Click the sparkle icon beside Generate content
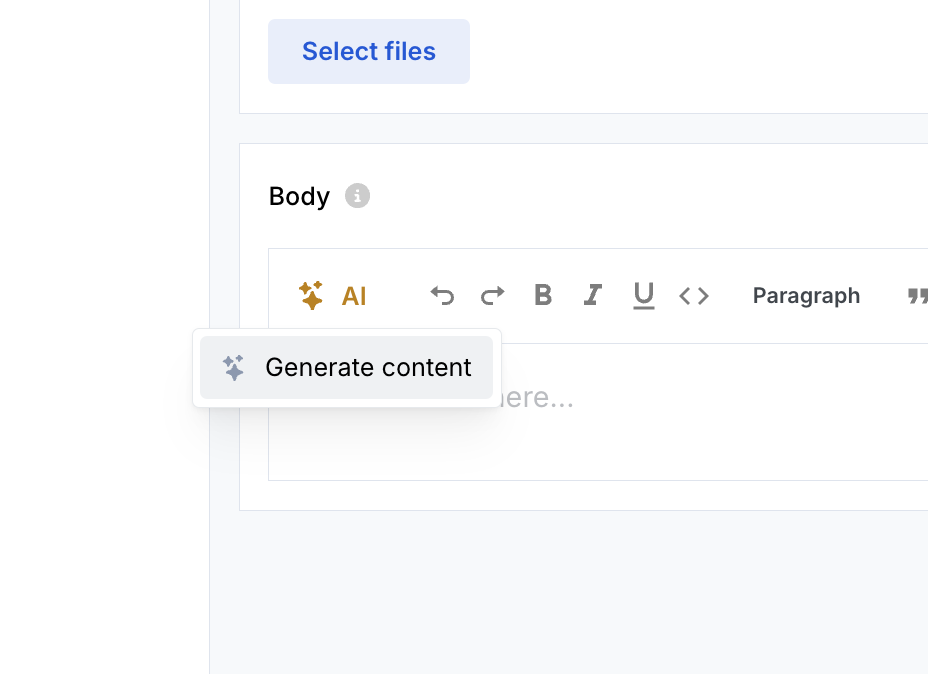928x674 pixels. [x=233, y=367]
